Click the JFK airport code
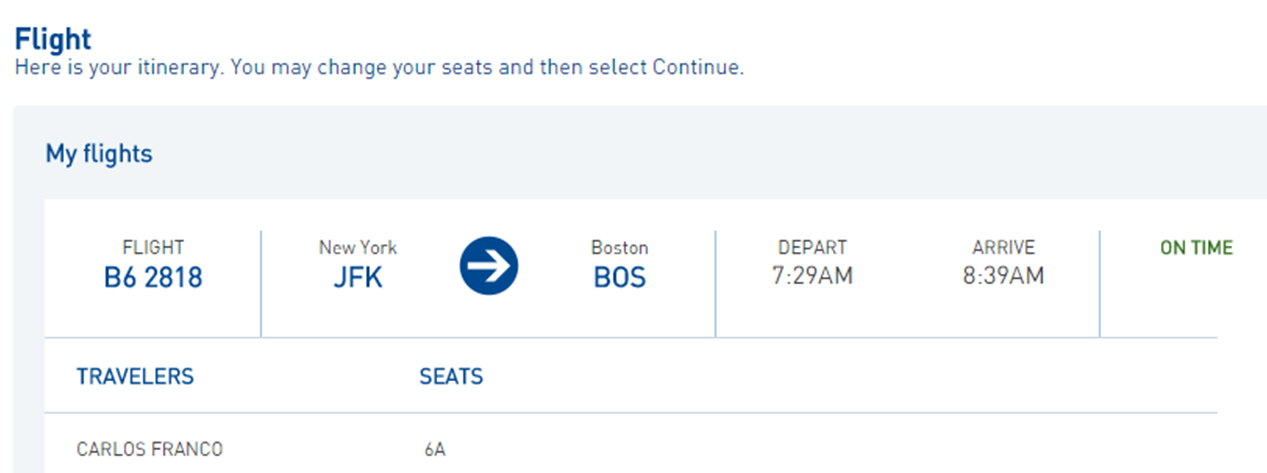This screenshot has height=473, width=1267. 358,277
